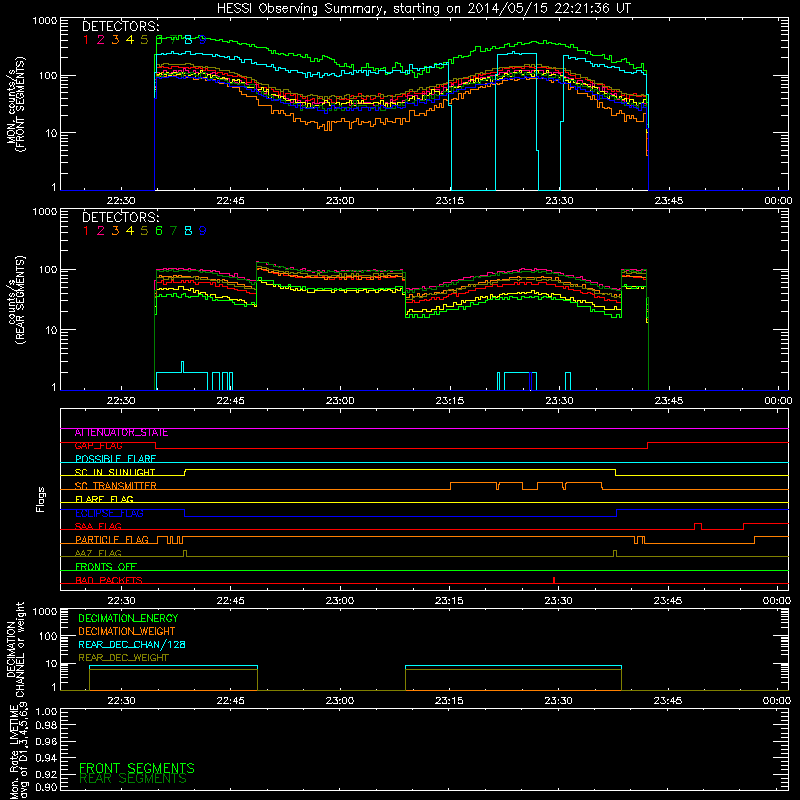
Task: Click the 1.00 tick on livetime axis
Action: pyautogui.click(x=46, y=711)
